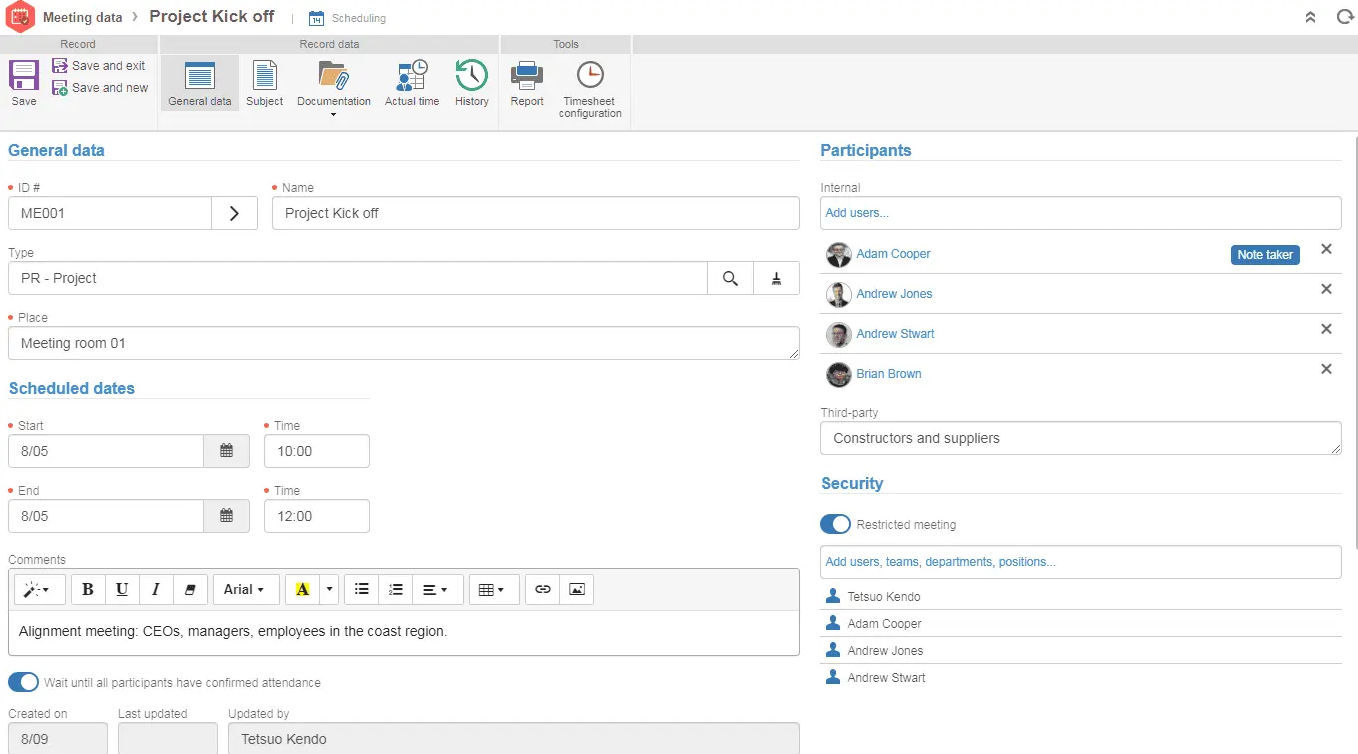Toggle waiting for participants attendance confirmation
Viewport: 1358px width, 754px height.
pyautogui.click(x=22, y=682)
